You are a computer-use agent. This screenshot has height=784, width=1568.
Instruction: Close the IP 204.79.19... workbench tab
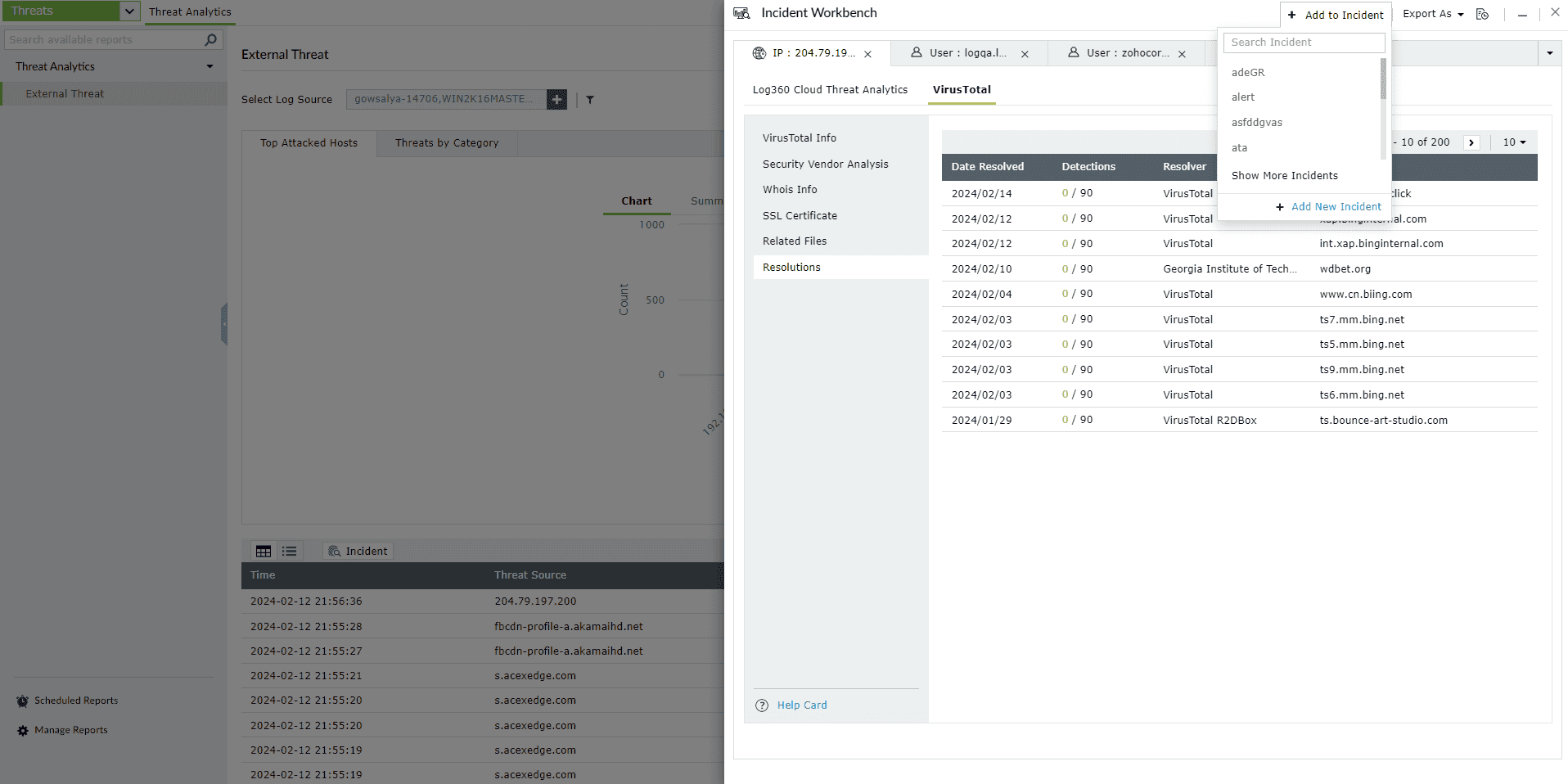pos(868,54)
